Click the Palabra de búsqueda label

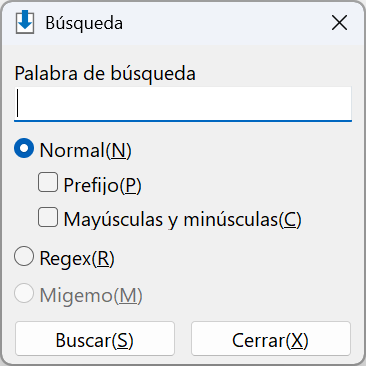tap(105, 74)
